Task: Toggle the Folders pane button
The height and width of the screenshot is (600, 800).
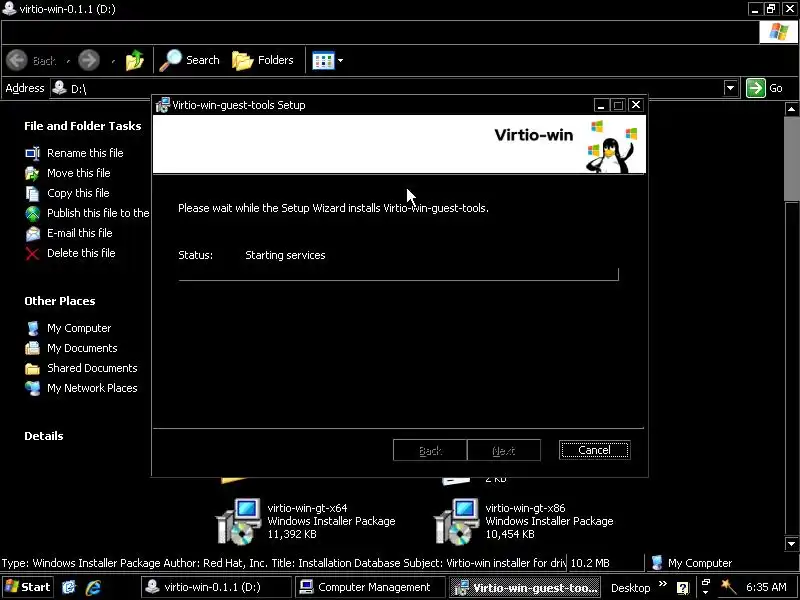Action: click(263, 60)
